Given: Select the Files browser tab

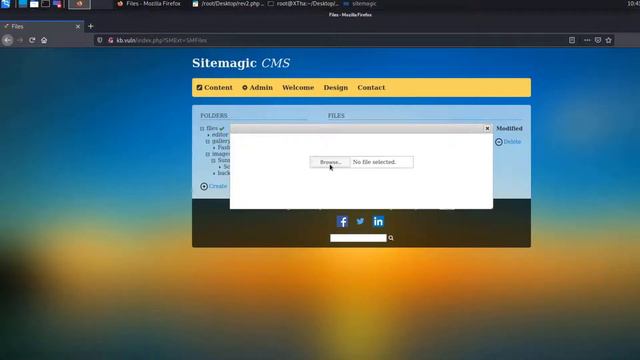Looking at the screenshot, I should pyautogui.click(x=41, y=27).
